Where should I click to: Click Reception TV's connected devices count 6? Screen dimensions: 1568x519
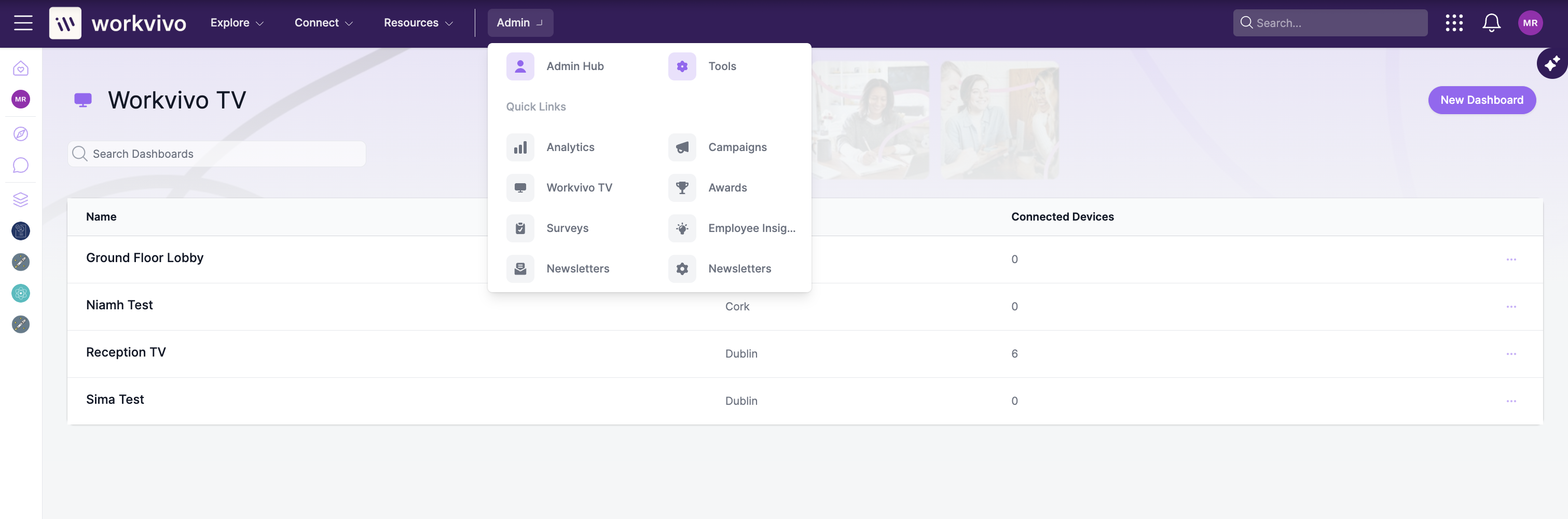1014,354
